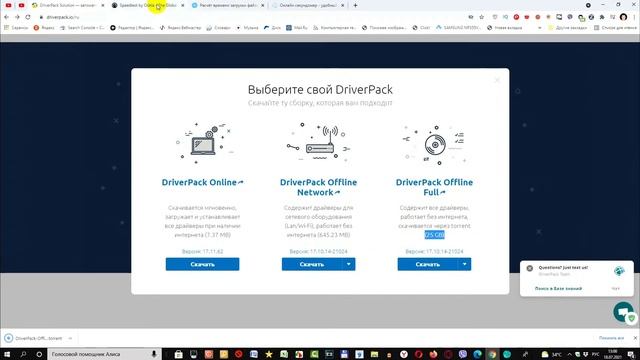Screen dimensions: 640x360
Task: Close the Онлайн секундомер tab
Action: tap(342, 5)
